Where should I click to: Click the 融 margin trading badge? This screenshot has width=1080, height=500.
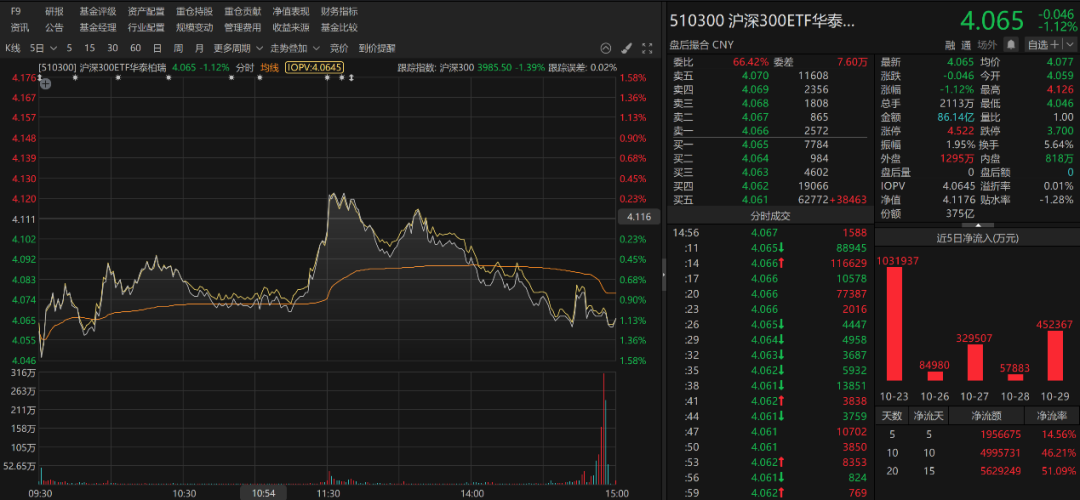click(x=949, y=45)
